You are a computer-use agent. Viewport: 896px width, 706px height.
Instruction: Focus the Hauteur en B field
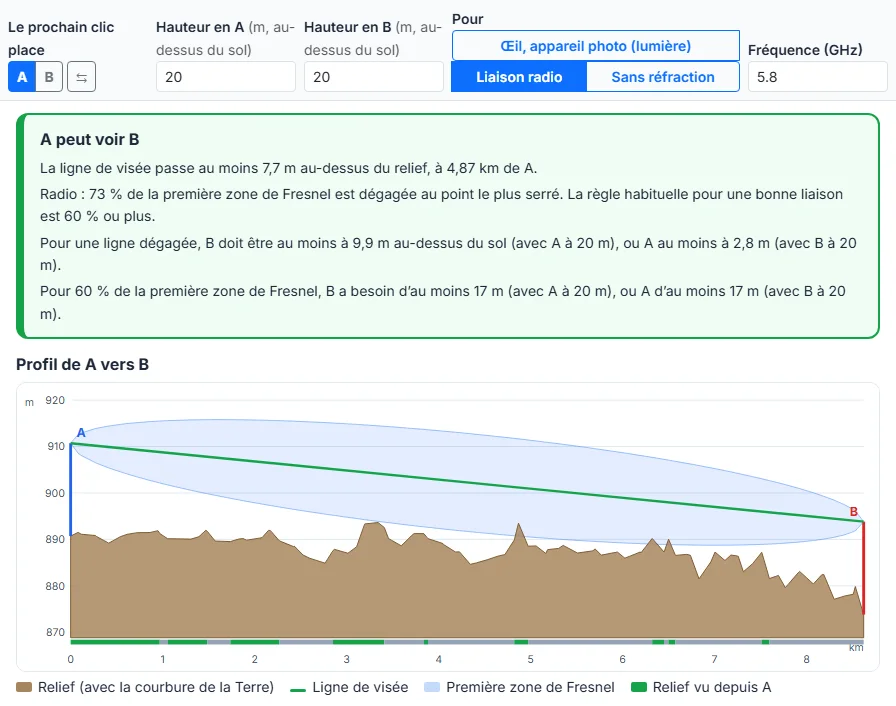tap(374, 77)
